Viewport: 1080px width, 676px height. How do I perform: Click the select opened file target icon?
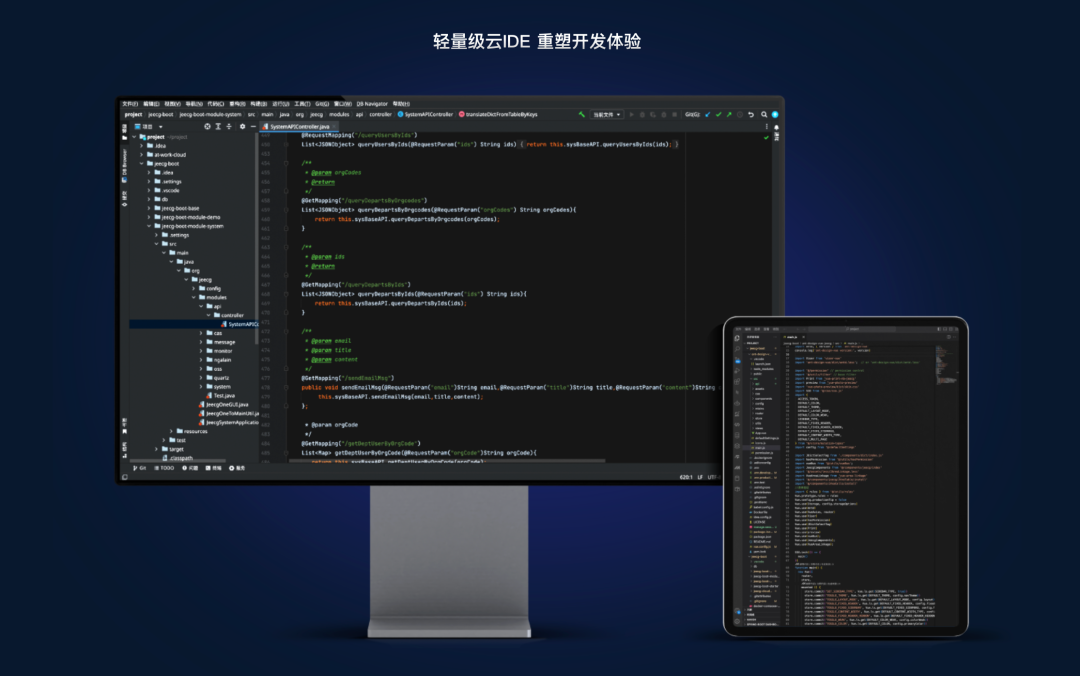pos(207,127)
